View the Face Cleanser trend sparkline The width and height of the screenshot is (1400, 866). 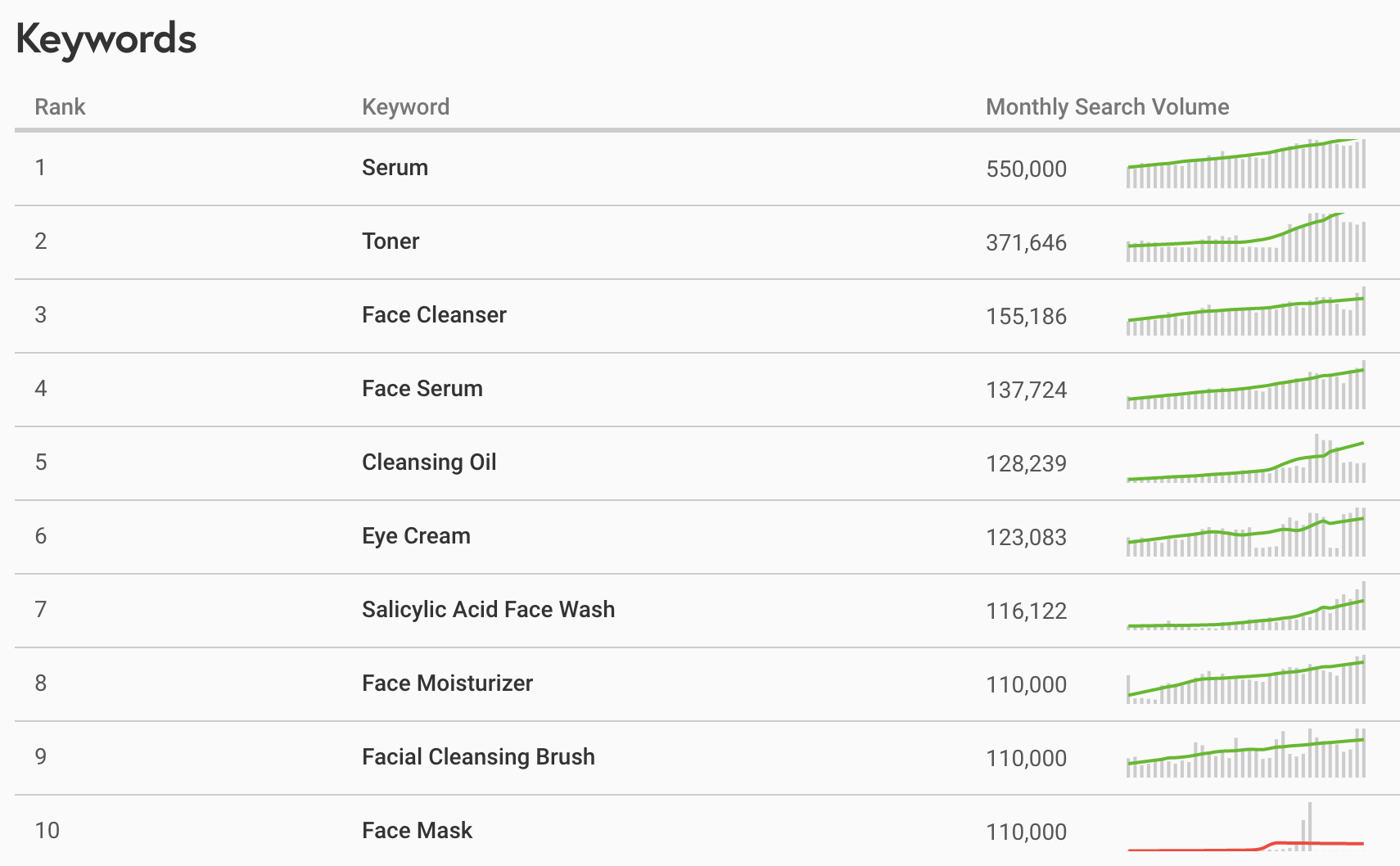(x=1246, y=311)
